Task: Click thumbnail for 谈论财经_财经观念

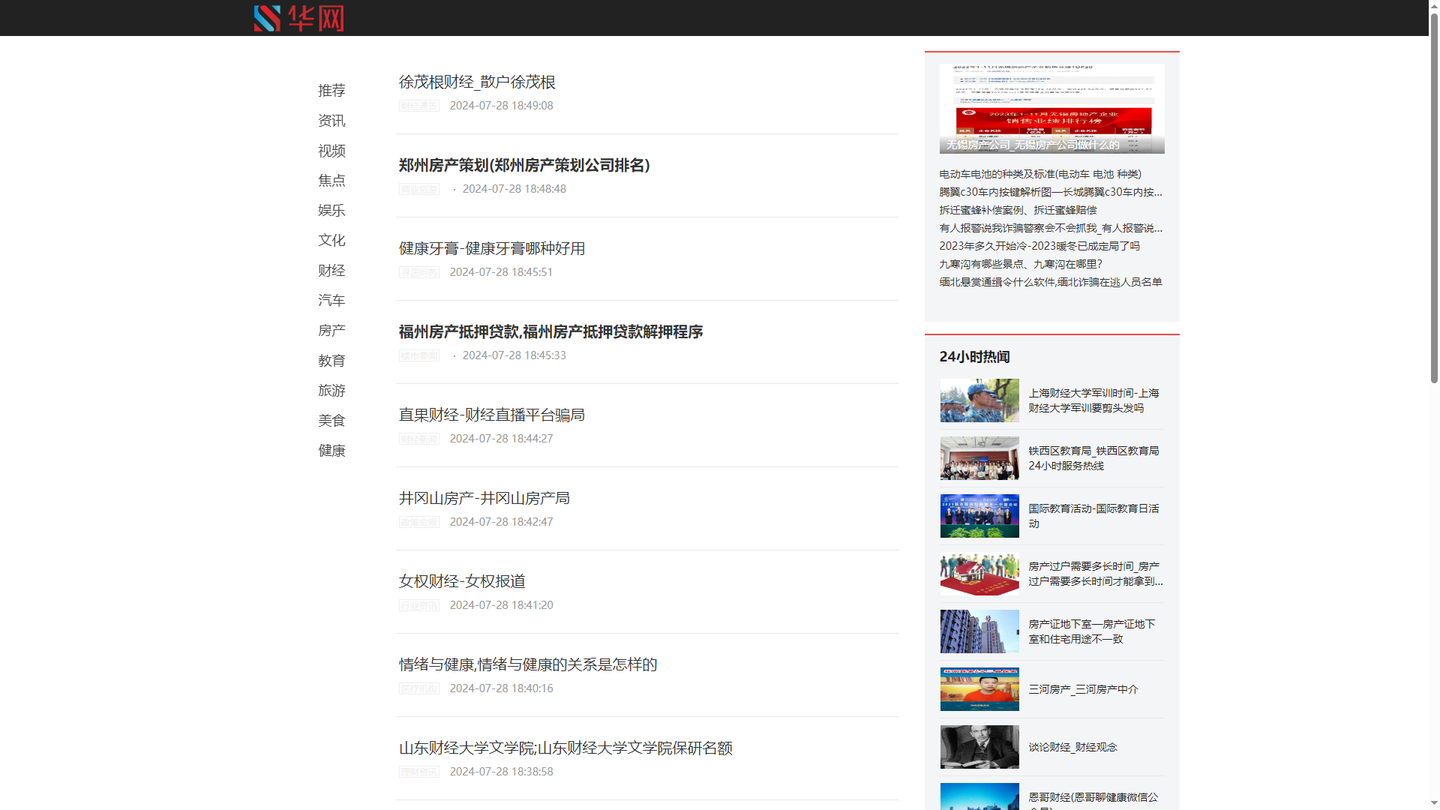Action: 980,747
